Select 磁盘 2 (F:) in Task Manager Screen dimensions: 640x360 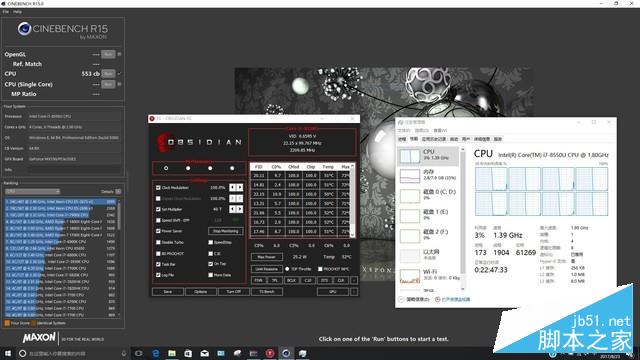coord(428,235)
